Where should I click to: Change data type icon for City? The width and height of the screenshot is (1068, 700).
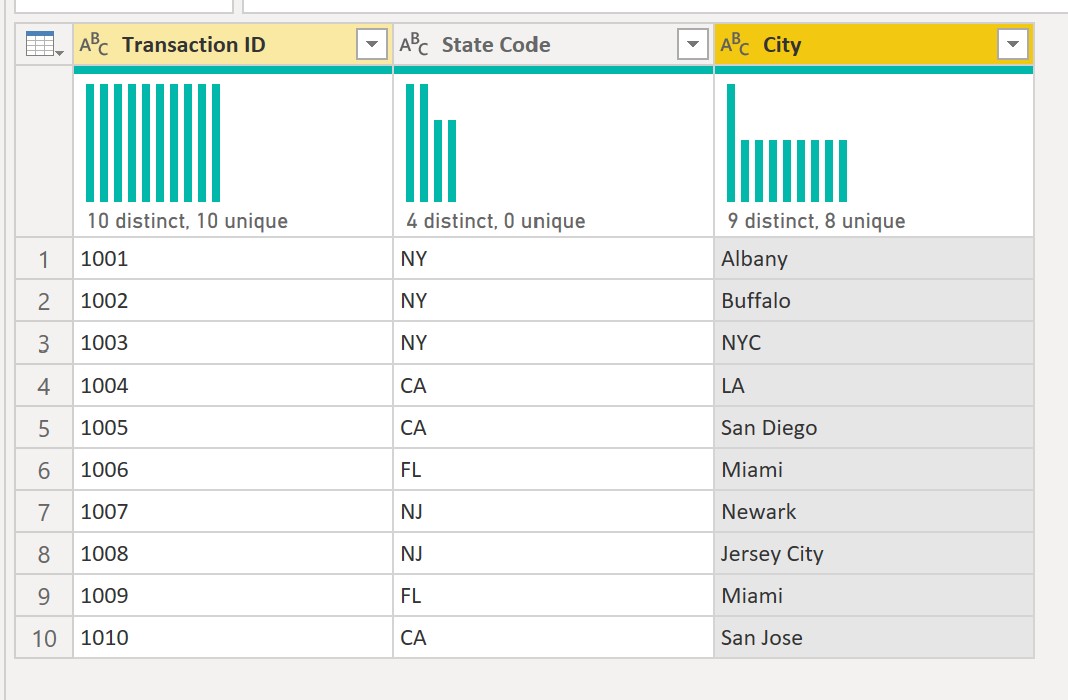click(735, 44)
